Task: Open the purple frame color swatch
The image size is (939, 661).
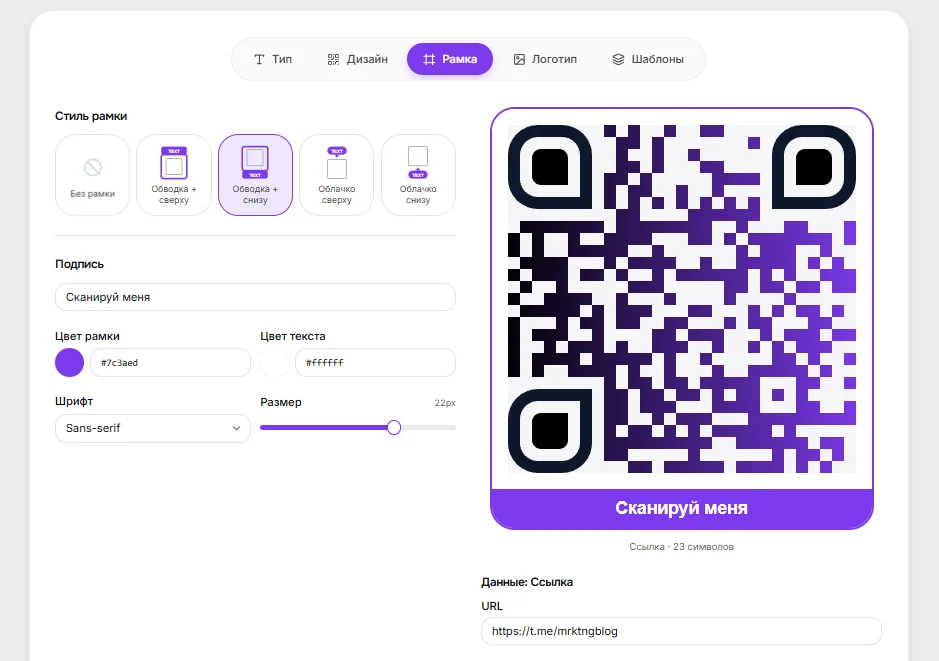Action: point(69,363)
